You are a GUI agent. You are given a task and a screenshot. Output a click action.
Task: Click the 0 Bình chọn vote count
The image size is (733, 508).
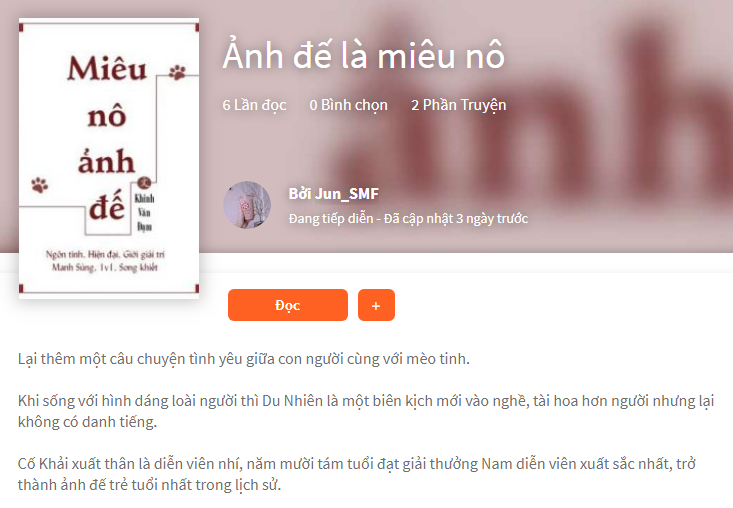pos(348,105)
